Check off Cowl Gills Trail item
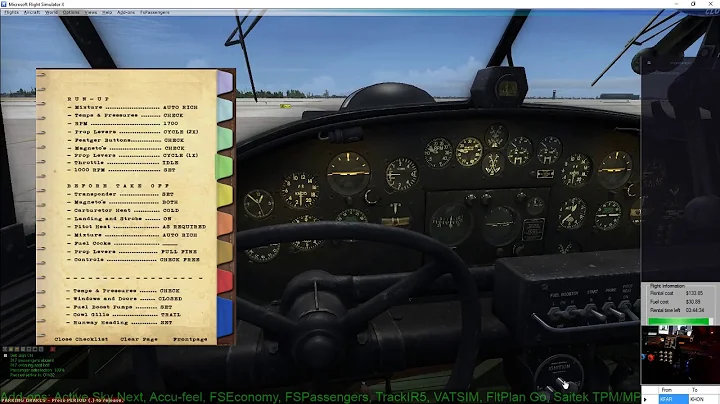The image size is (720, 404). (124, 314)
